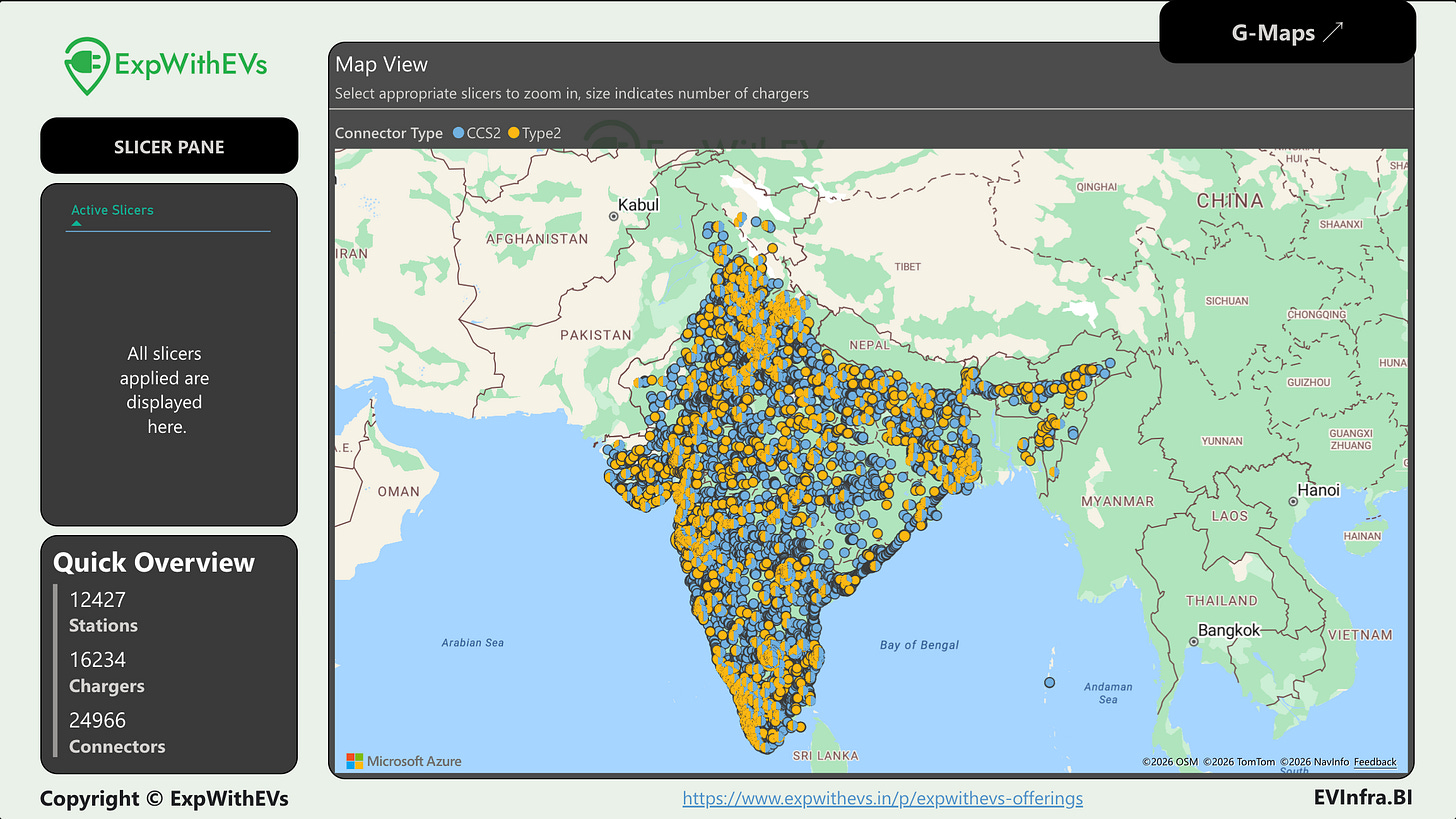Open the map Feedback link
This screenshot has width=1456, height=819.
[1375, 762]
